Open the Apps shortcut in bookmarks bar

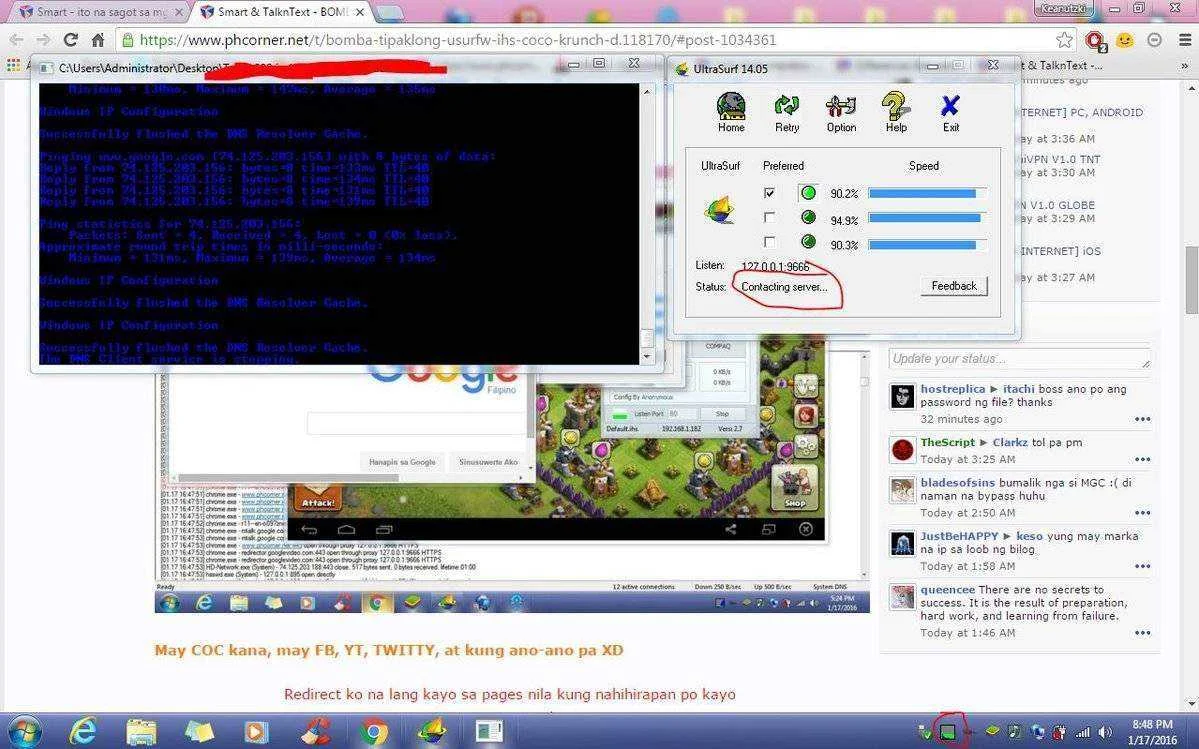click(x=13, y=66)
